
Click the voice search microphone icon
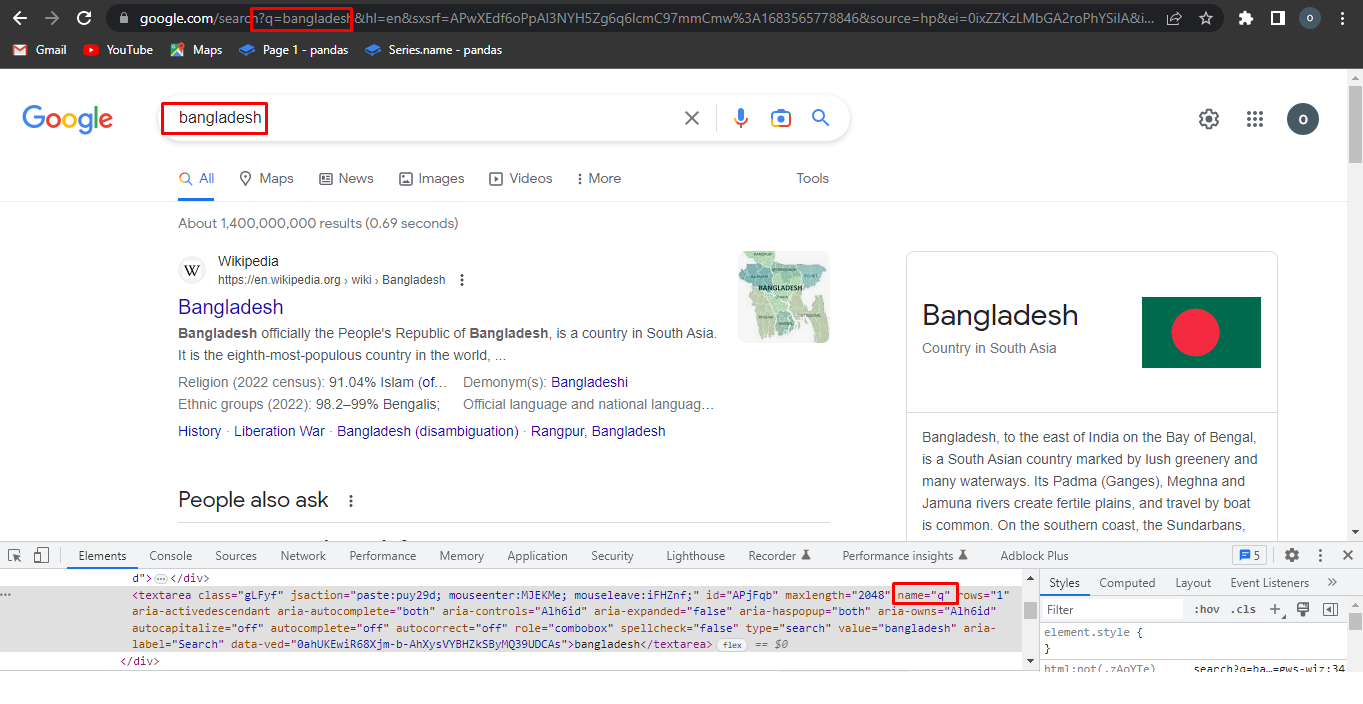pyautogui.click(x=740, y=118)
